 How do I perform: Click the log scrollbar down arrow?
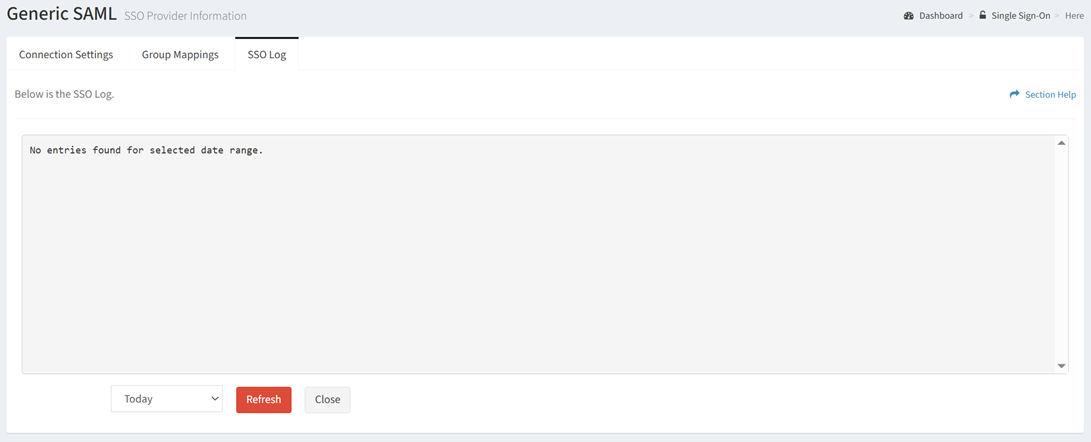point(1061,365)
